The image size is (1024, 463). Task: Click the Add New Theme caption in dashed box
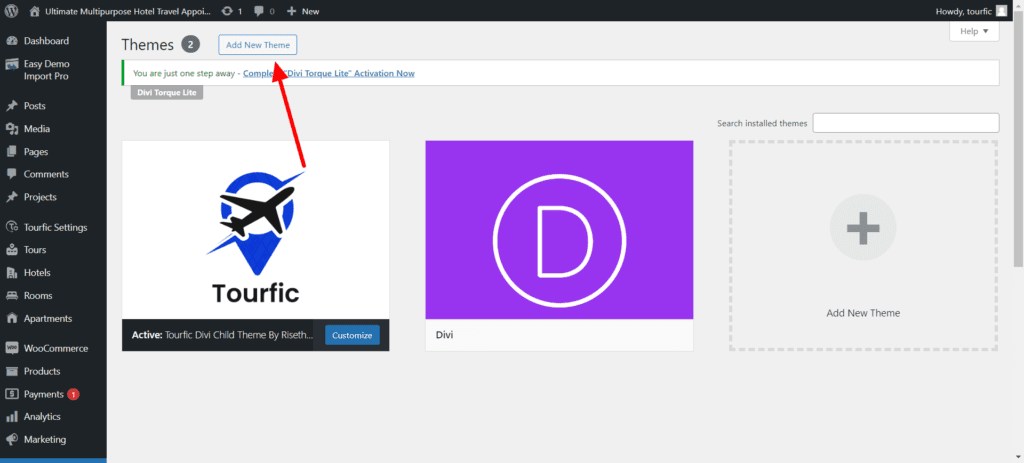[x=863, y=313]
